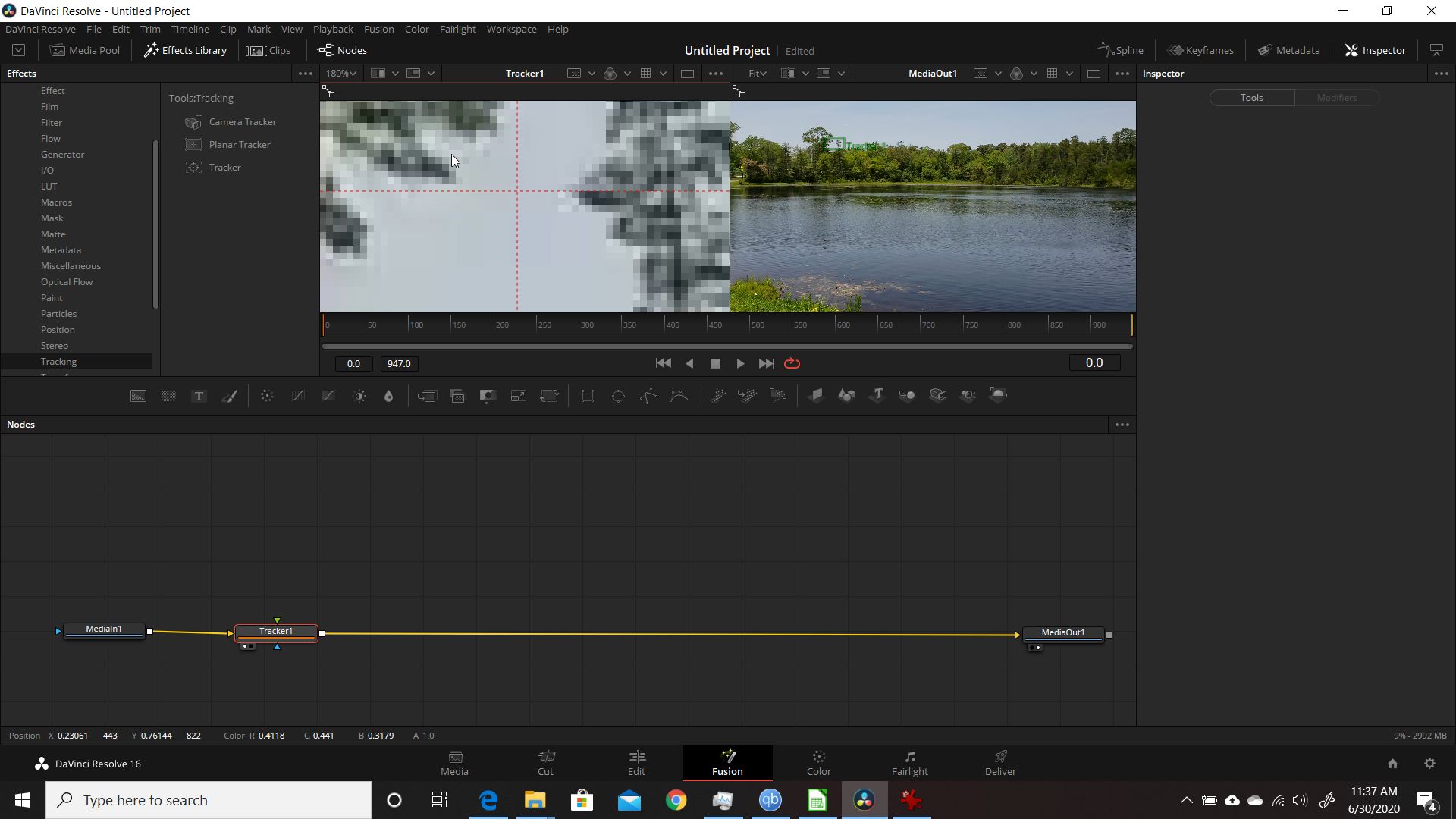Add a Fast Noise node
1456x819 pixels.
(x=168, y=396)
